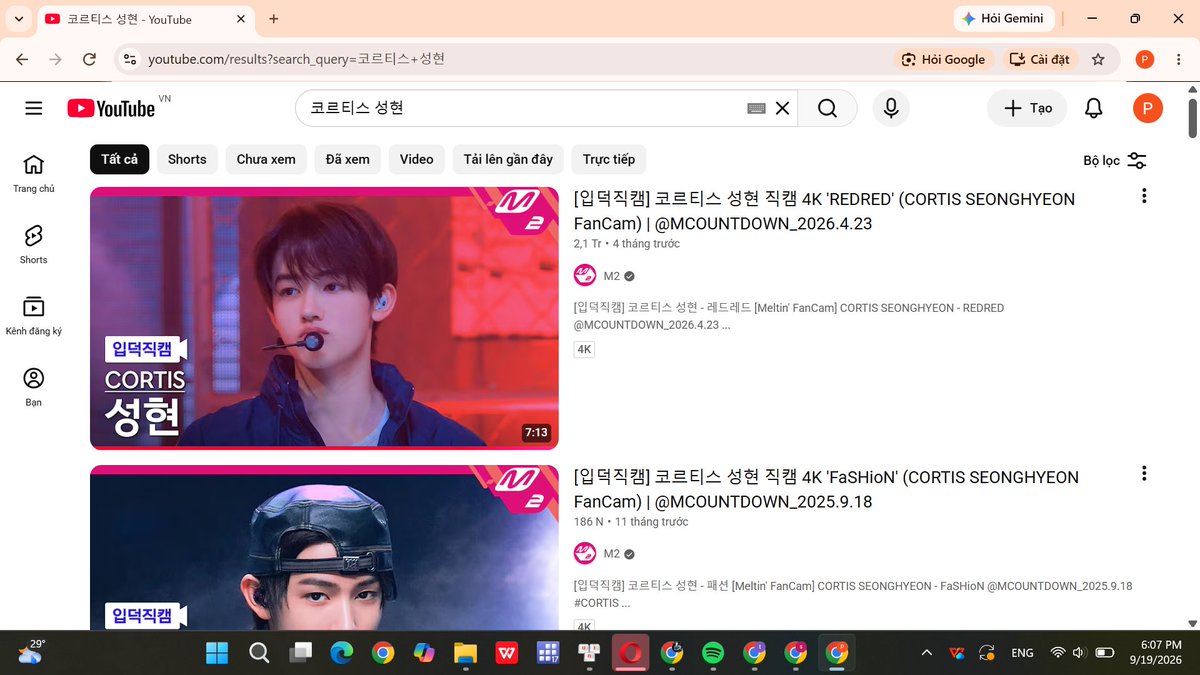Image resolution: width=1200 pixels, height=675 pixels.
Task: Select the Shorts filter chip
Action: pyautogui.click(x=187, y=159)
